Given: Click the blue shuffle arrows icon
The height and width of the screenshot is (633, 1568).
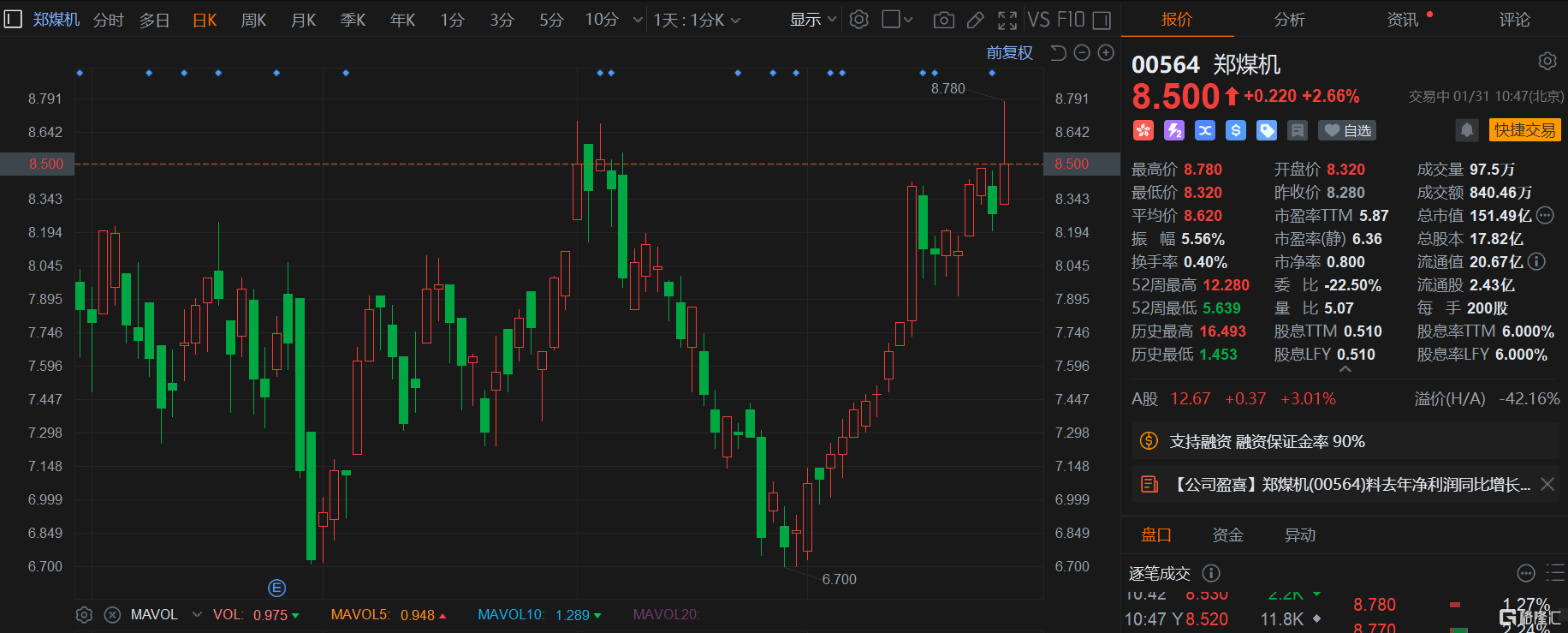Looking at the screenshot, I should pos(1205,130).
